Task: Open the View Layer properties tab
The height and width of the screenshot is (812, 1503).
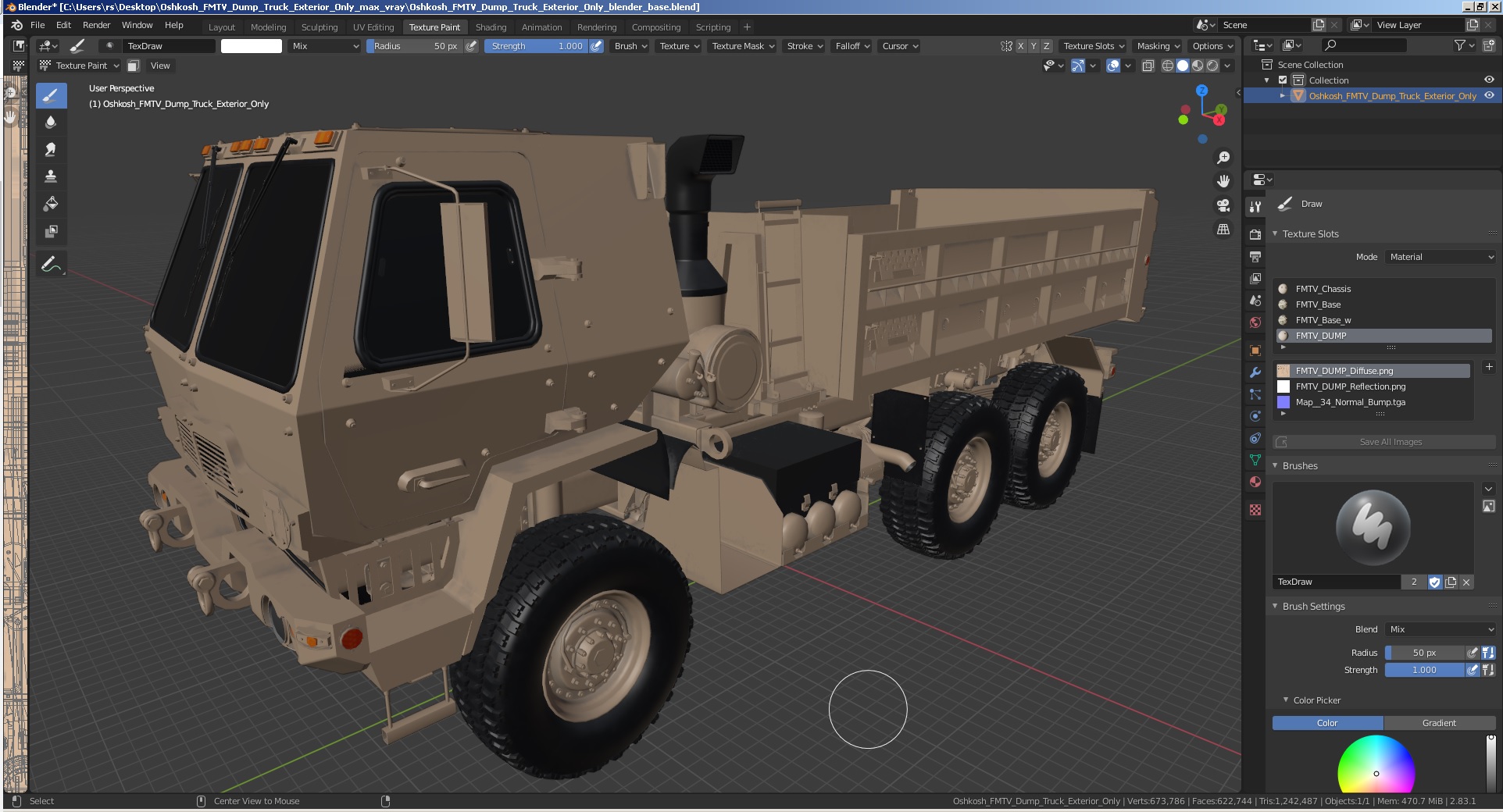Action: (x=1255, y=278)
